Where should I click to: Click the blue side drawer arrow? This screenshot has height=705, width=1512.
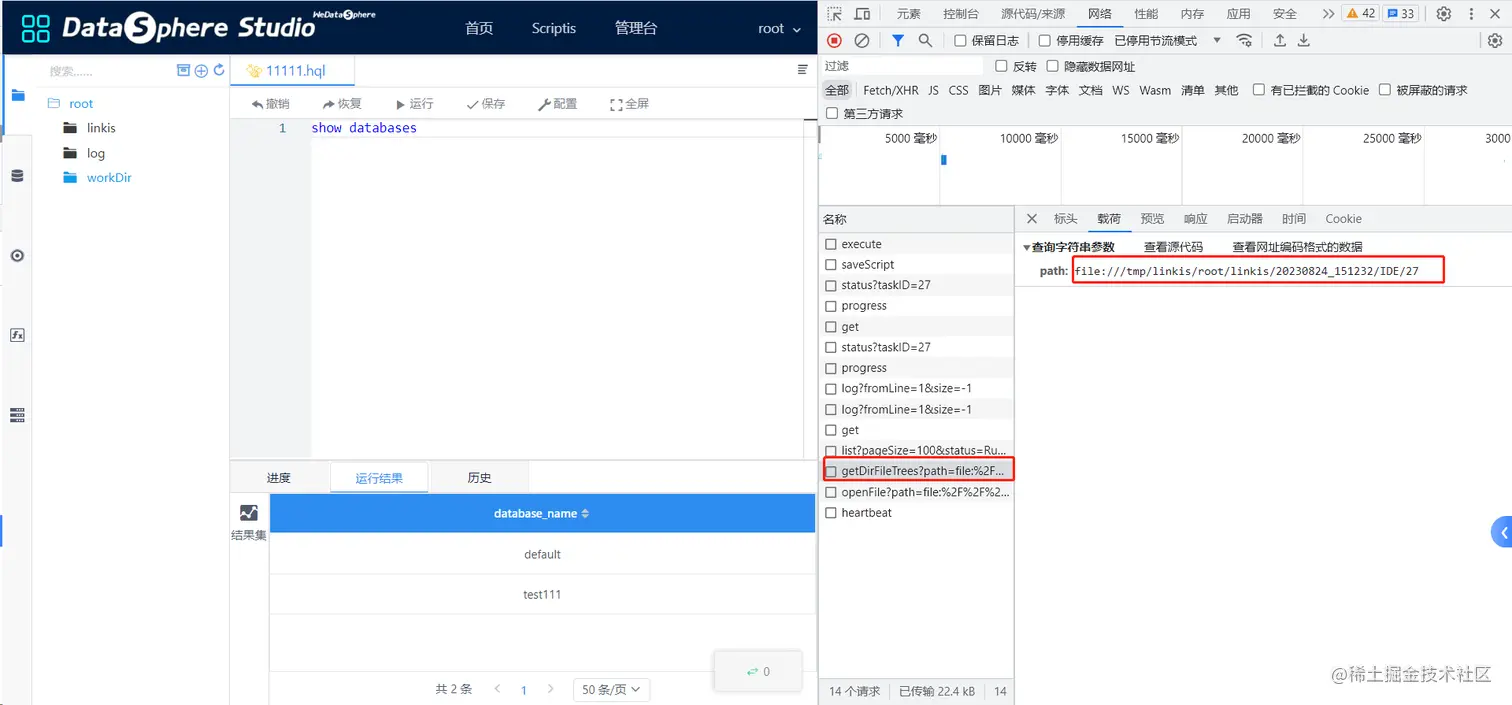[x=1501, y=532]
